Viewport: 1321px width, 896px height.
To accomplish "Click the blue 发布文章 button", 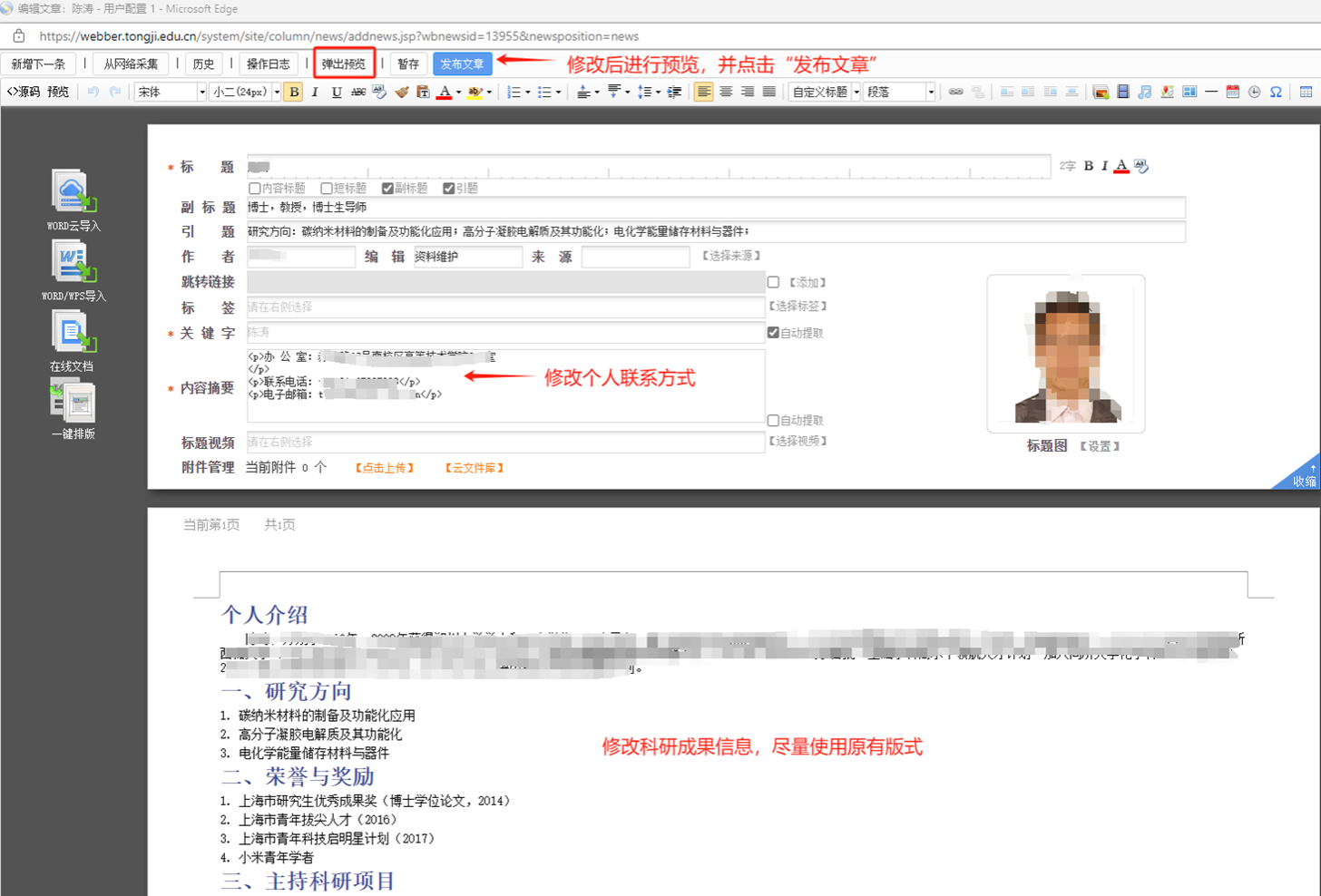I will pyautogui.click(x=463, y=63).
